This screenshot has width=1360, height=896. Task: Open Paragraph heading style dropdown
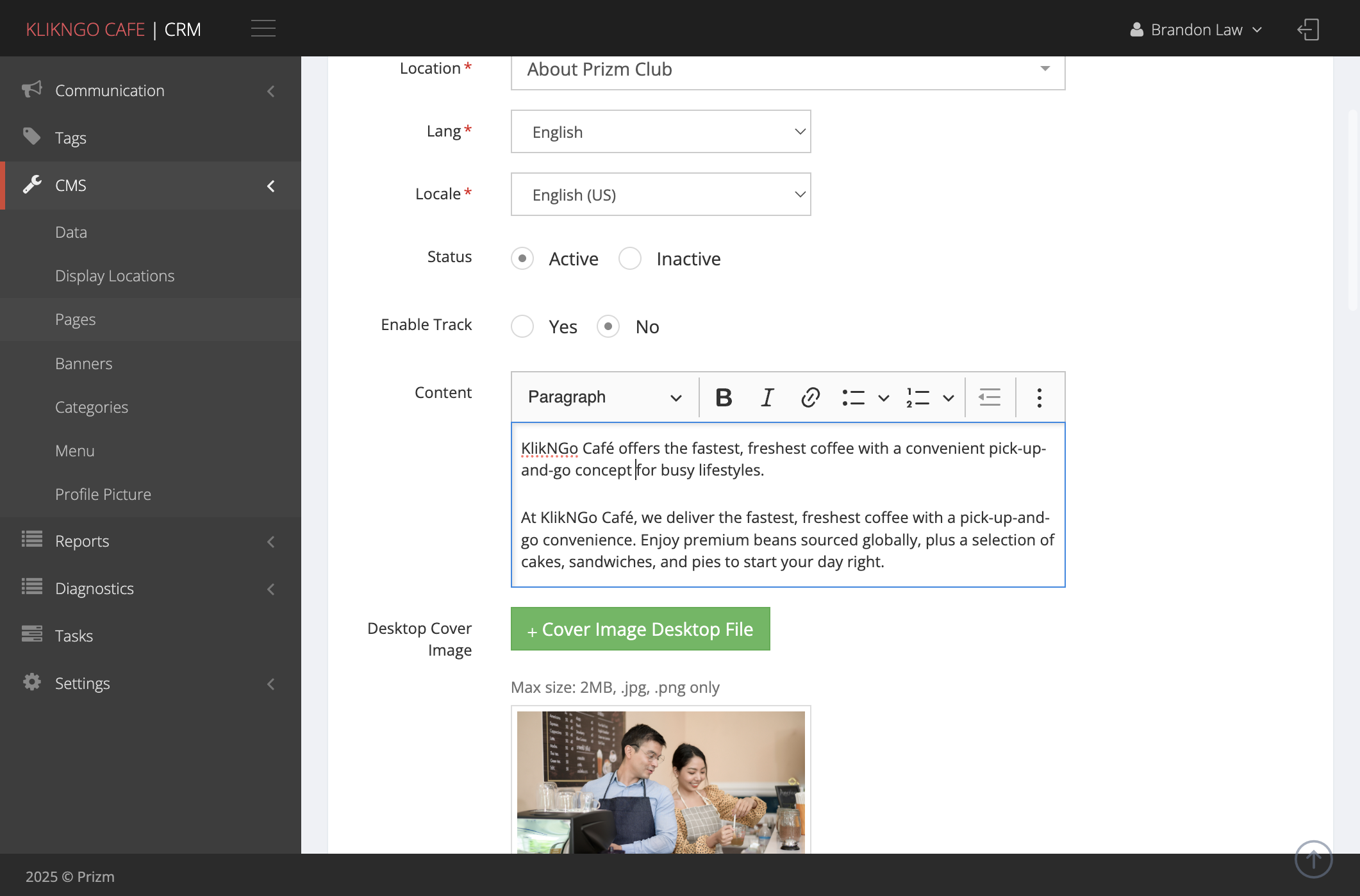(604, 397)
